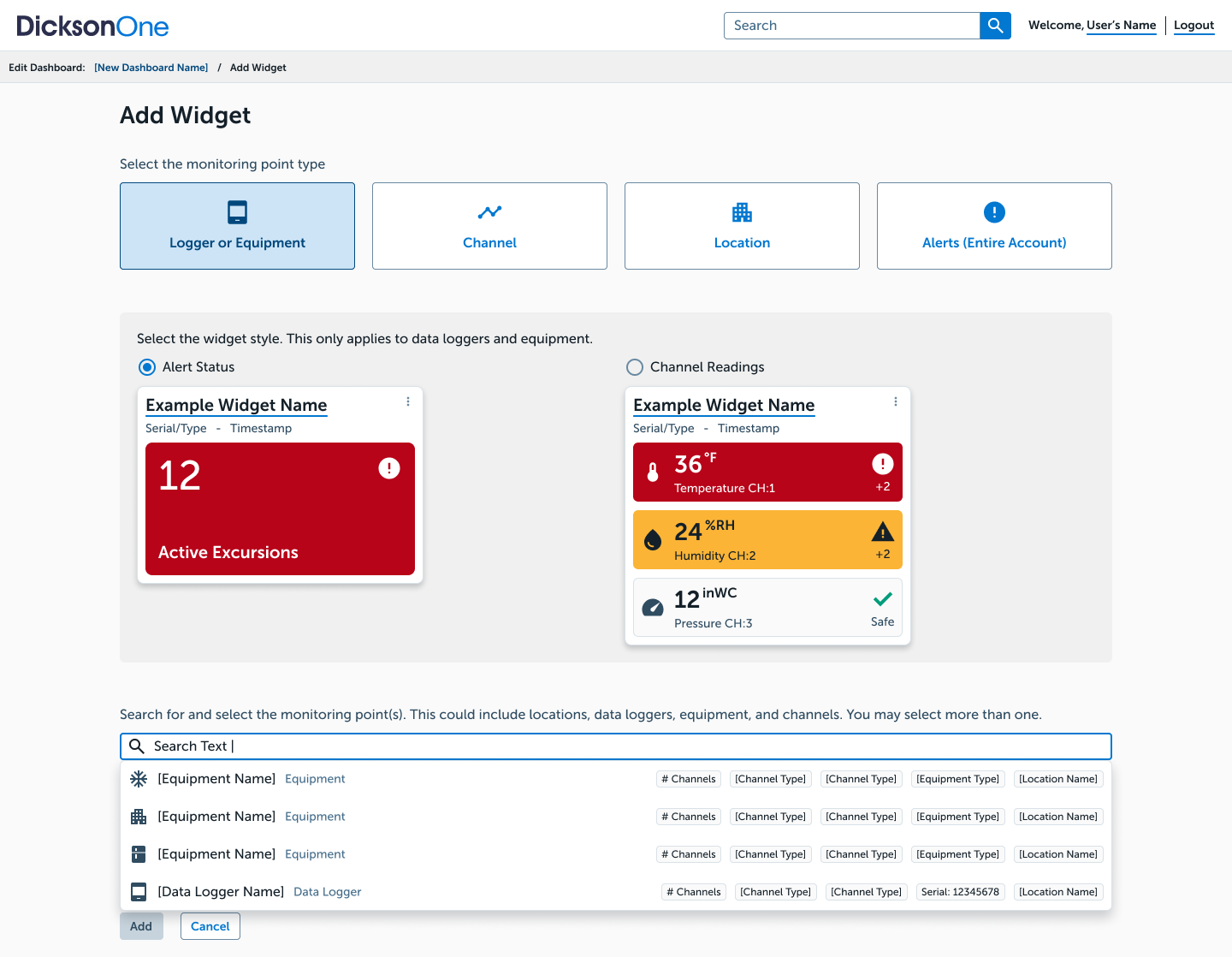Click the search magnifier button in header

995,26
